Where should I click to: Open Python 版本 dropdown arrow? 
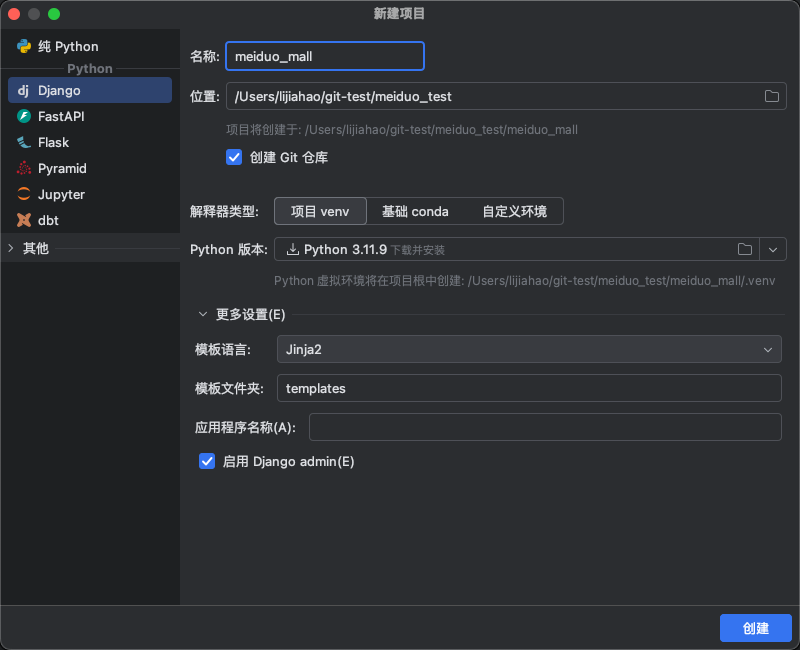click(x=773, y=249)
